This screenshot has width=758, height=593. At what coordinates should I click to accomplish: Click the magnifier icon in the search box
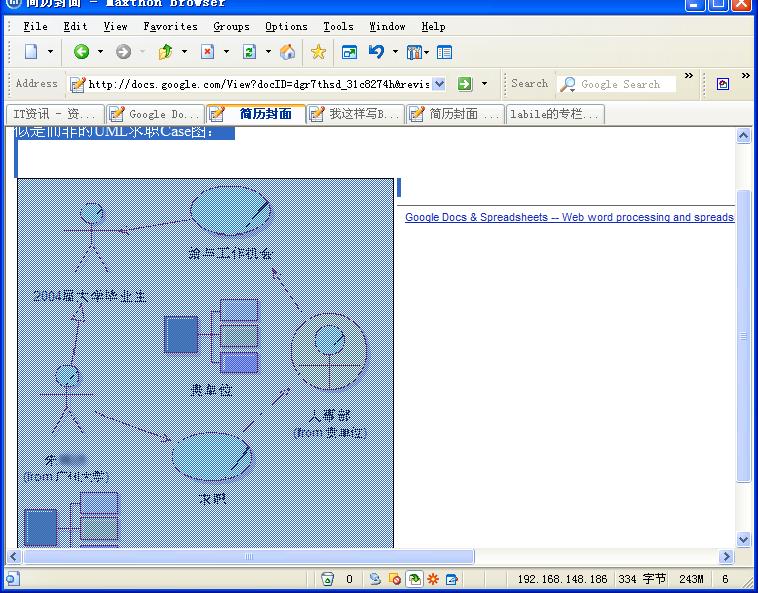point(568,84)
